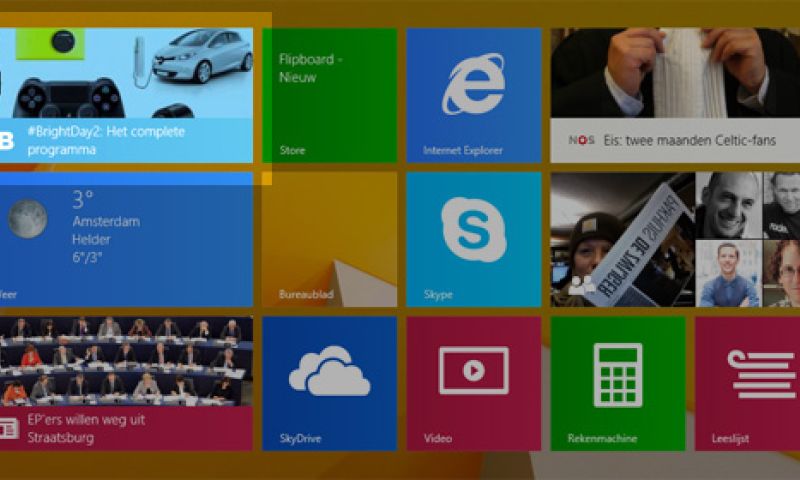Open the SkyDrive cloud tile
This screenshot has height=480, width=800.
(330, 383)
